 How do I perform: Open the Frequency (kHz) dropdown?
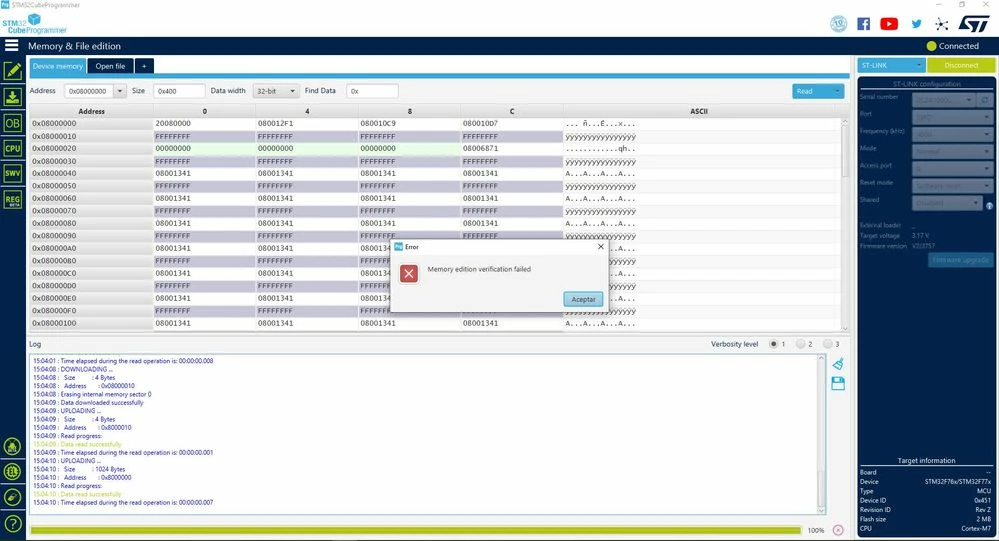click(952, 134)
